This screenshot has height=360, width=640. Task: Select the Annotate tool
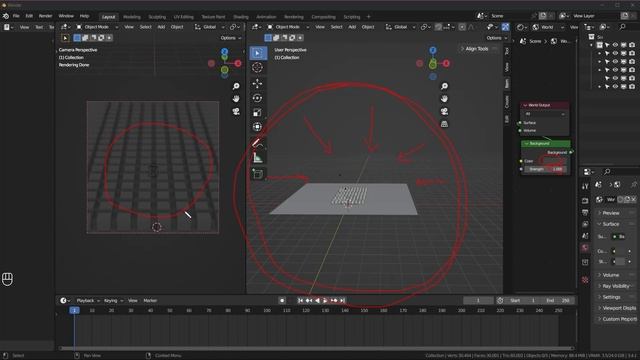click(257, 143)
